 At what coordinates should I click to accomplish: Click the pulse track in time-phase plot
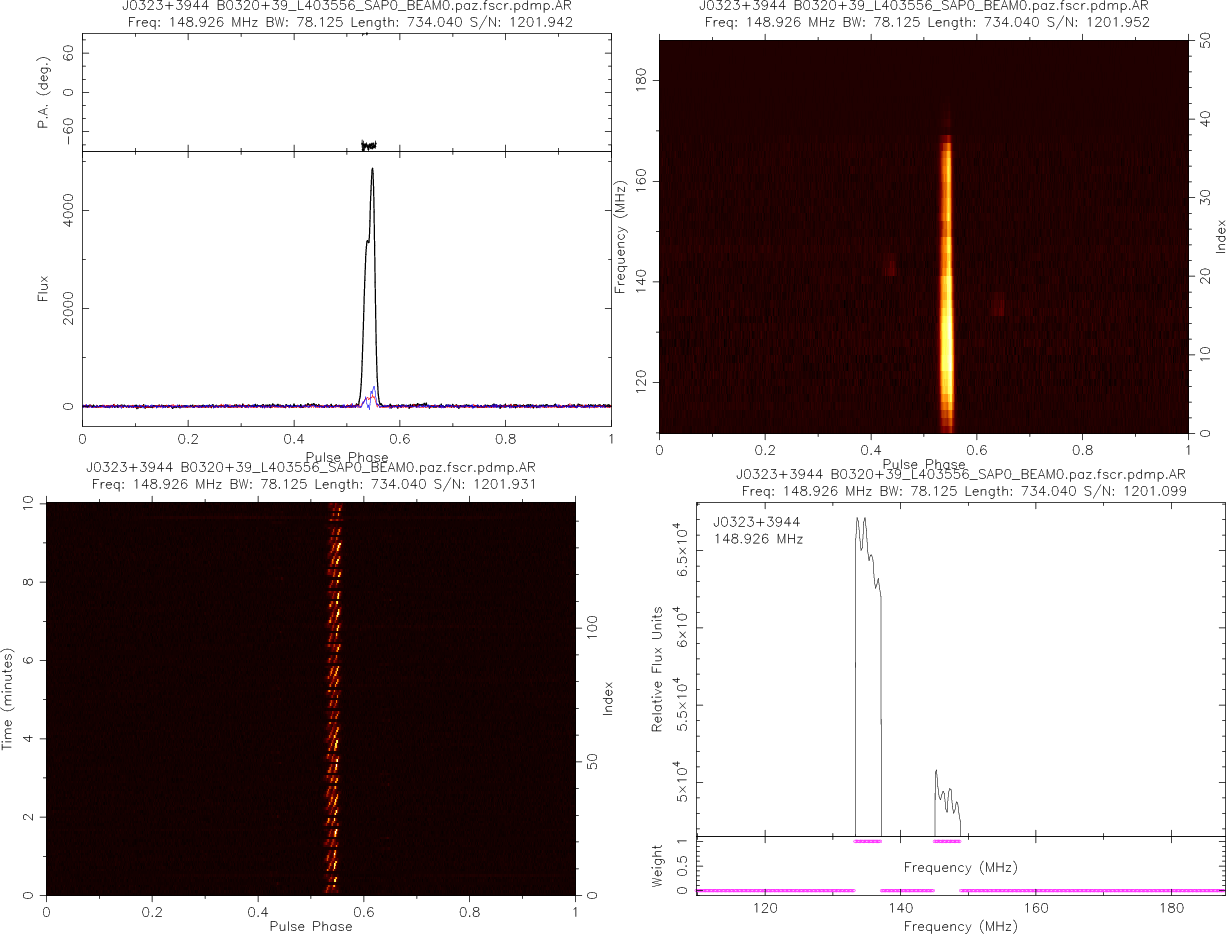[x=335, y=700]
